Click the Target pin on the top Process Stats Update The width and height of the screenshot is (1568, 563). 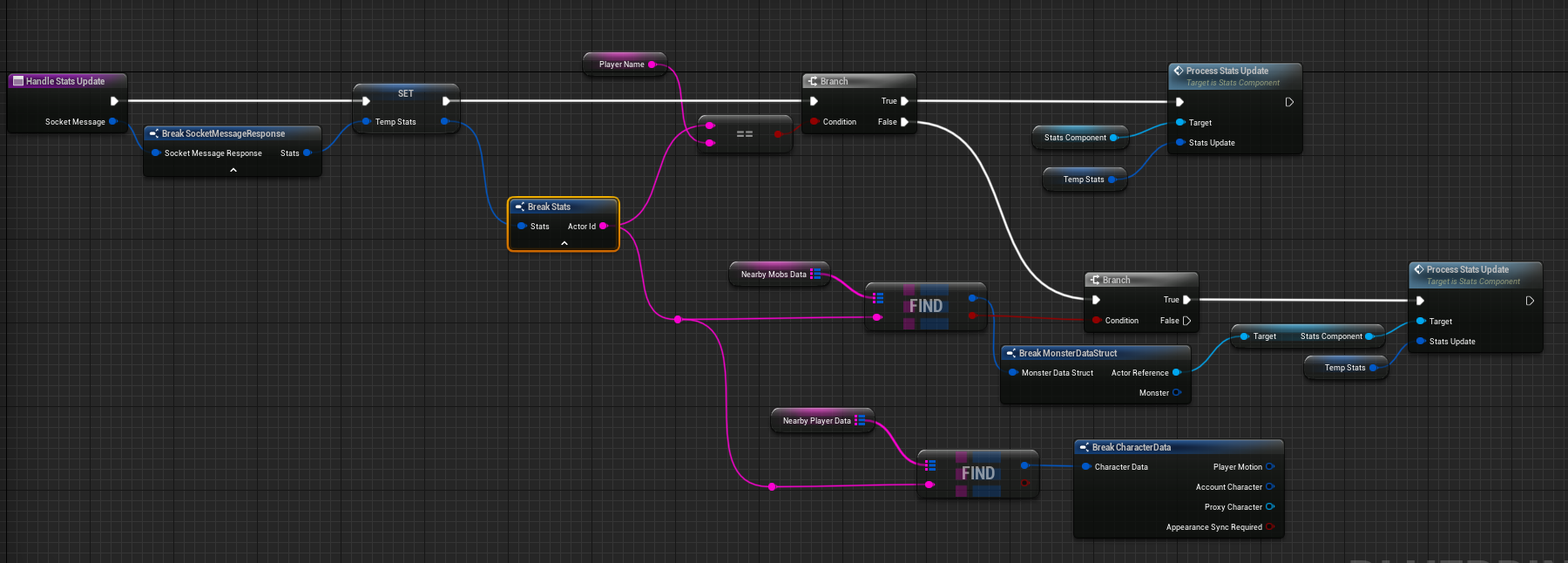coord(1180,123)
